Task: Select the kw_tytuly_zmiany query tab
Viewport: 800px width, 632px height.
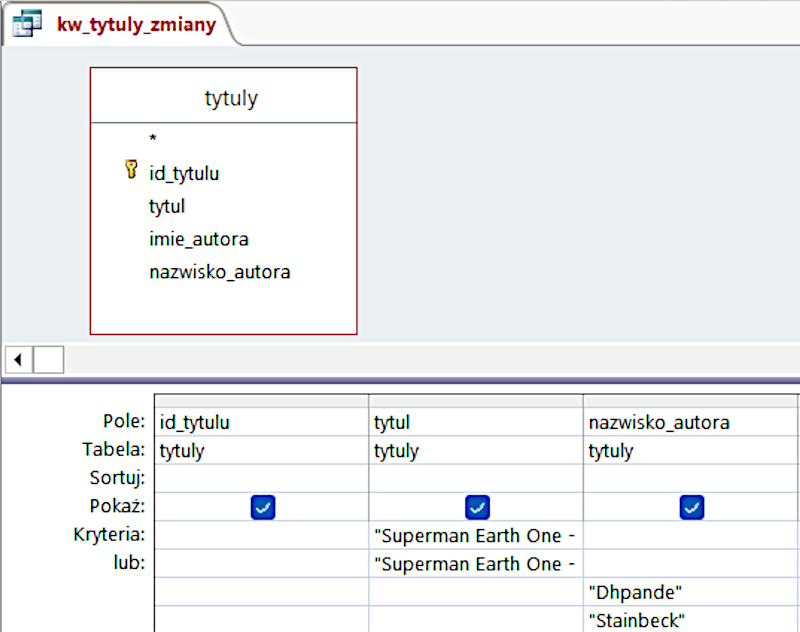Action: pos(136,24)
